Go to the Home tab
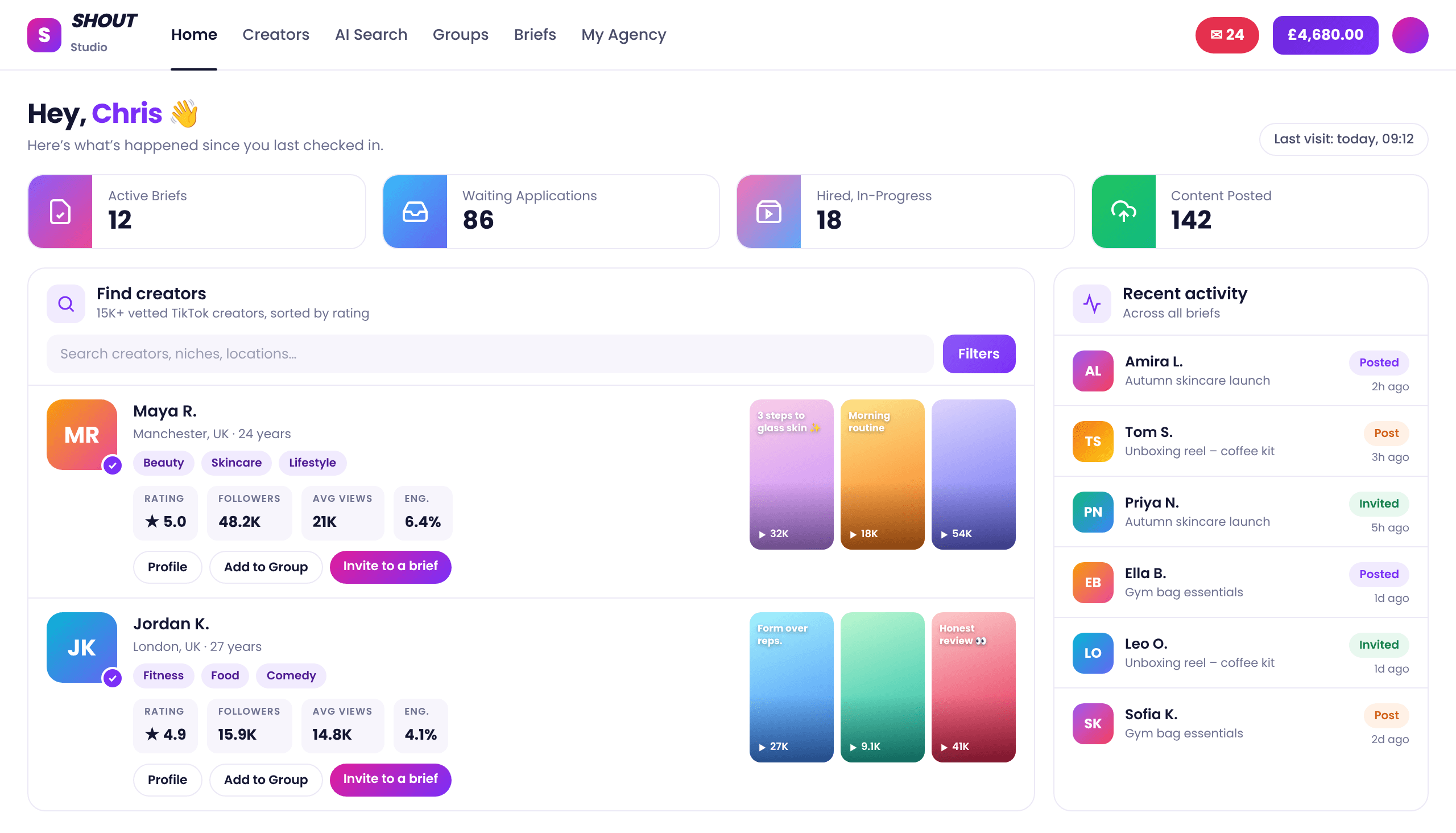 pyautogui.click(x=194, y=35)
